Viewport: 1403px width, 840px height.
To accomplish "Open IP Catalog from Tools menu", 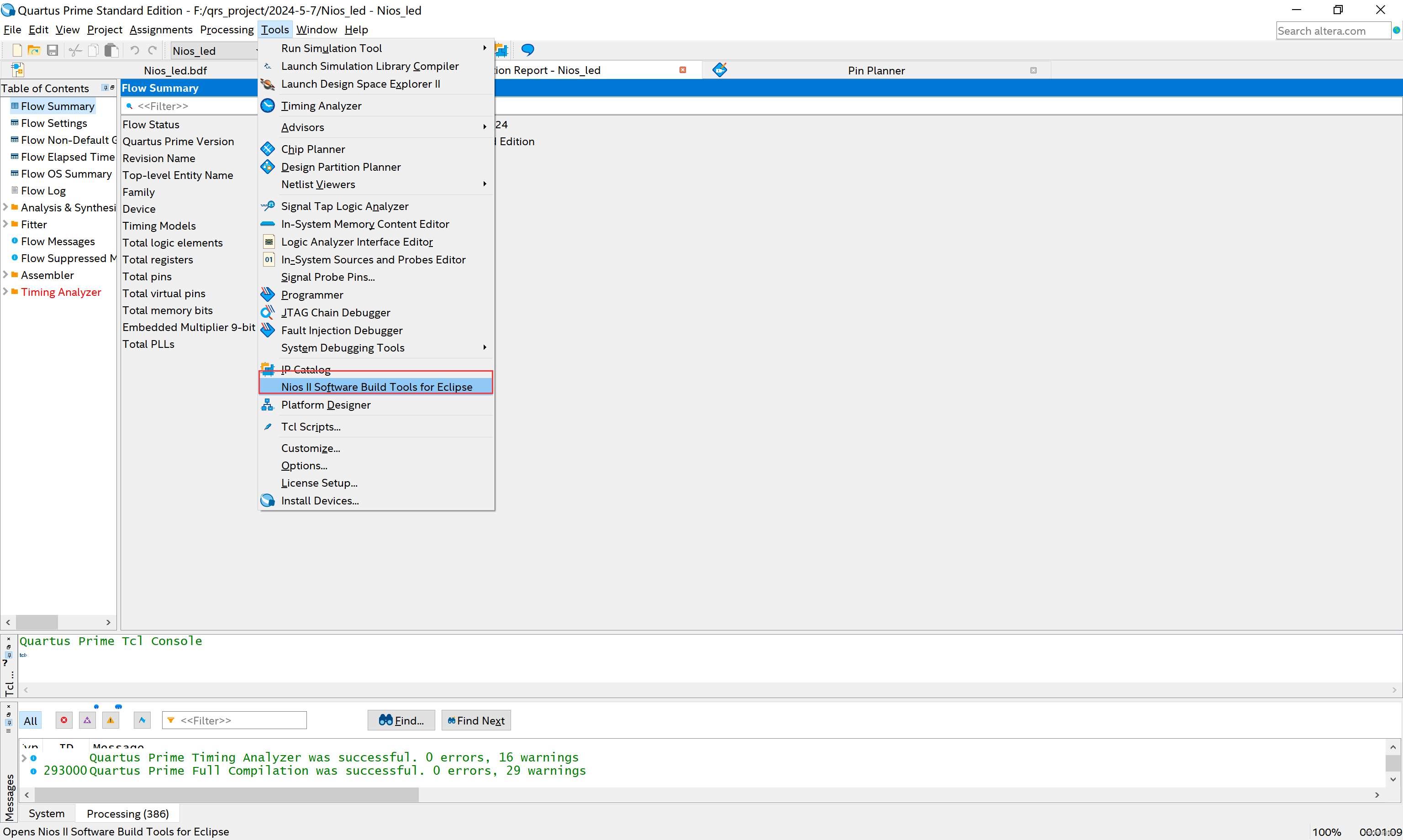I will (x=376, y=370).
